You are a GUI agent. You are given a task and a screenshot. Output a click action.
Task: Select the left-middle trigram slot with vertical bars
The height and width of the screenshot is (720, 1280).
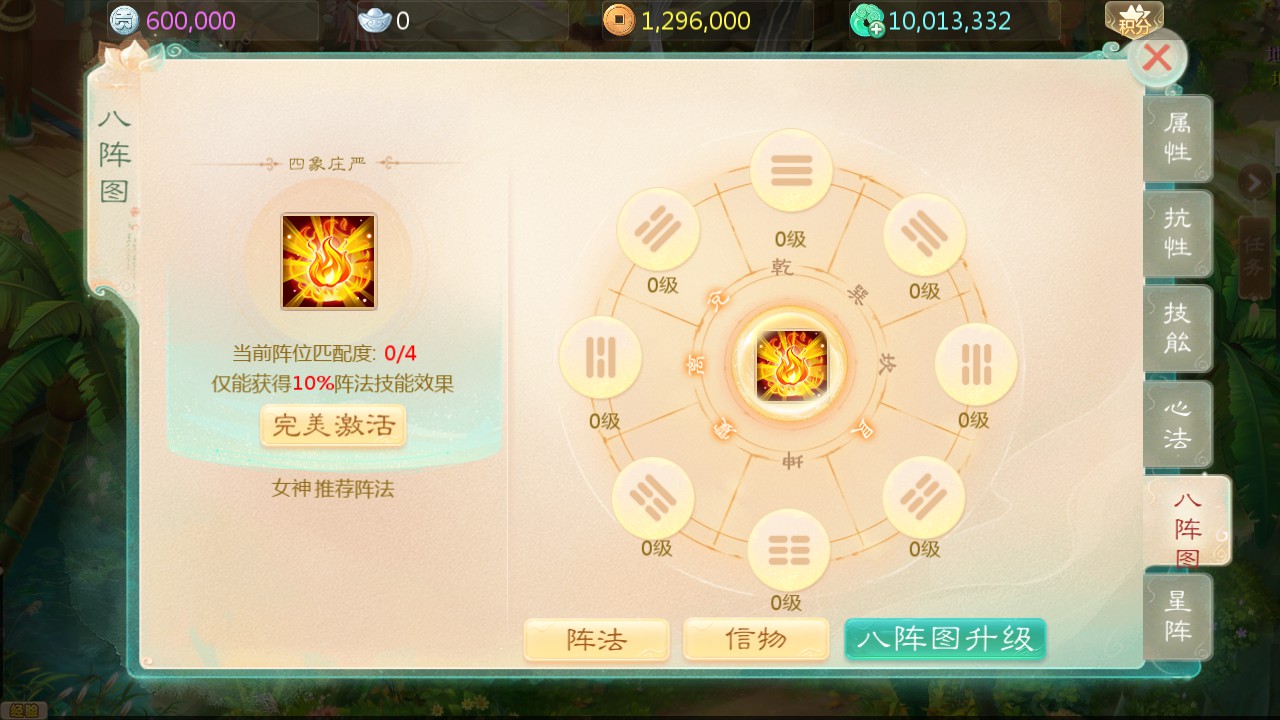pyautogui.click(x=600, y=357)
